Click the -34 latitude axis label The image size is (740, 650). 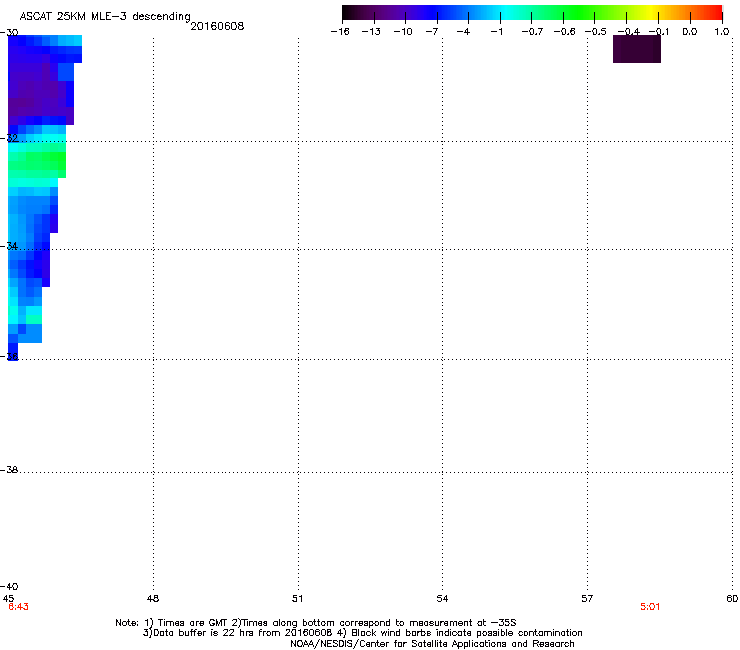point(9,246)
